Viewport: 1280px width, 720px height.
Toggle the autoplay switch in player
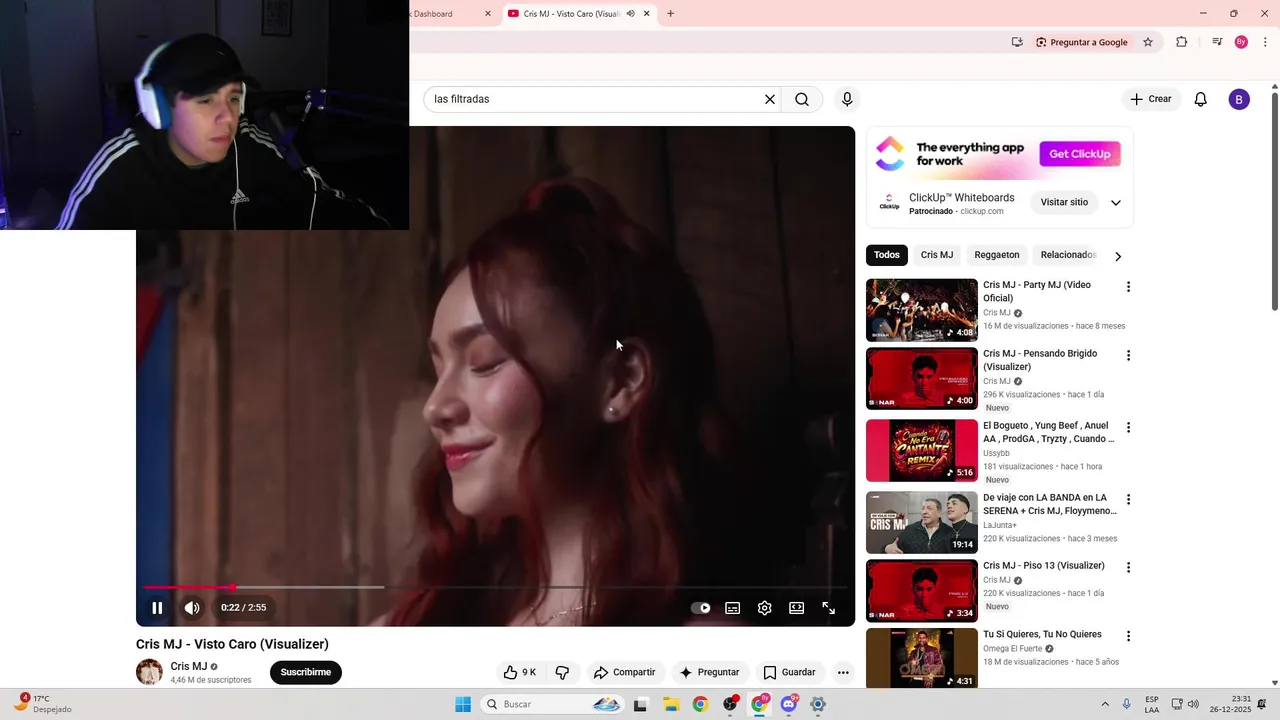[x=701, y=608]
